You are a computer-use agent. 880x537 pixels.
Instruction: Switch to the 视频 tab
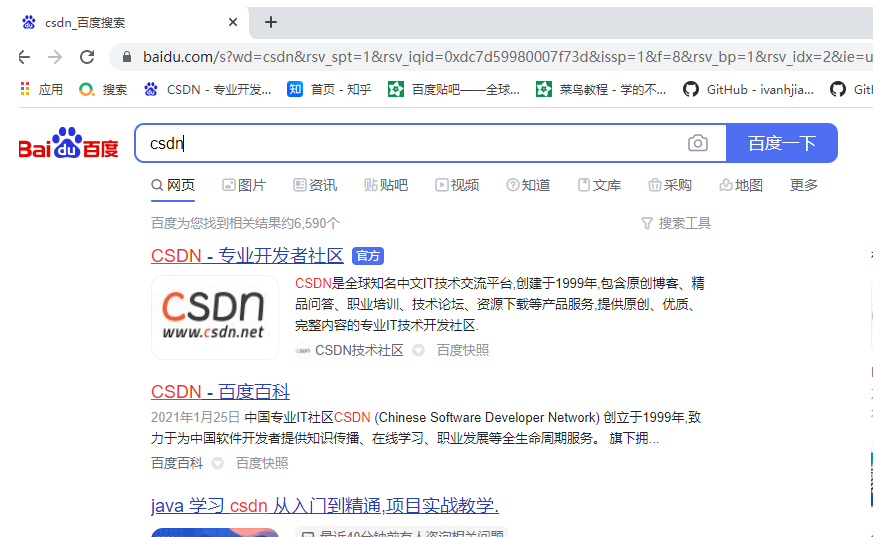pyautogui.click(x=457, y=185)
